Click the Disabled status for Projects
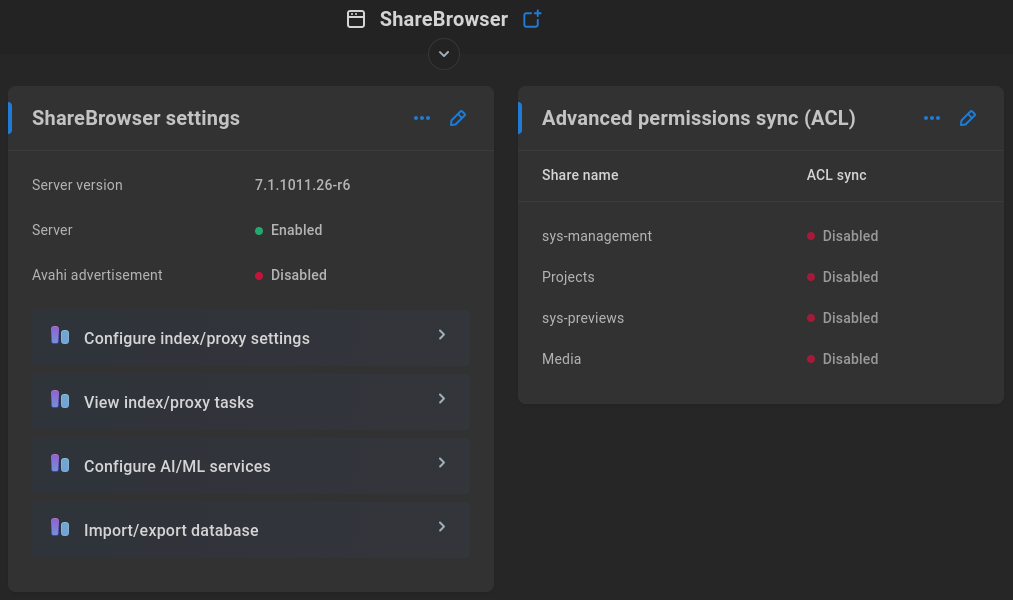This screenshot has width=1013, height=600. click(x=842, y=276)
